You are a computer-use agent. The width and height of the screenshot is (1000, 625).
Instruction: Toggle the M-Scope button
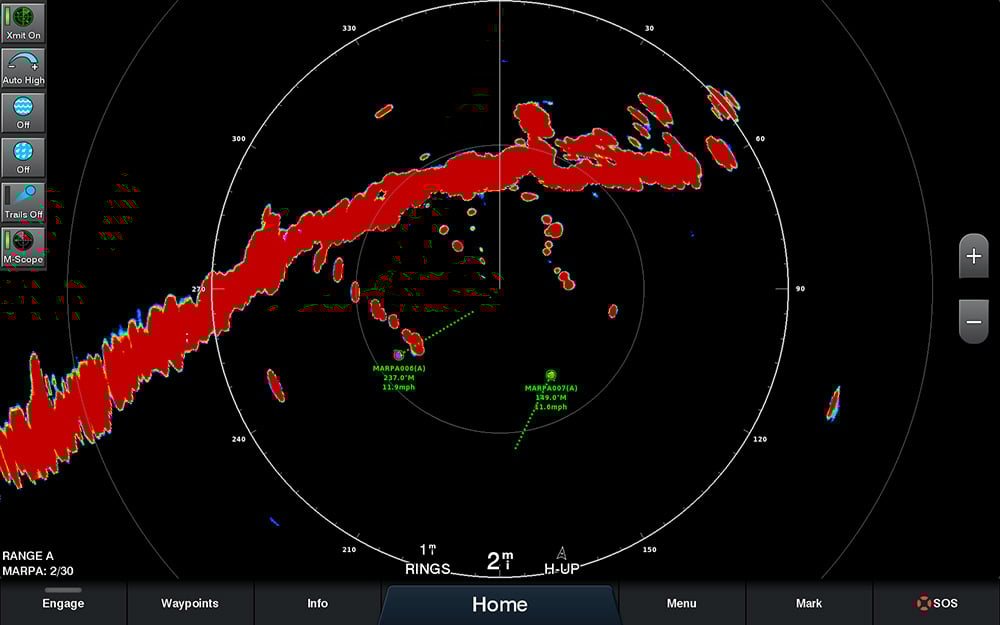[23, 246]
